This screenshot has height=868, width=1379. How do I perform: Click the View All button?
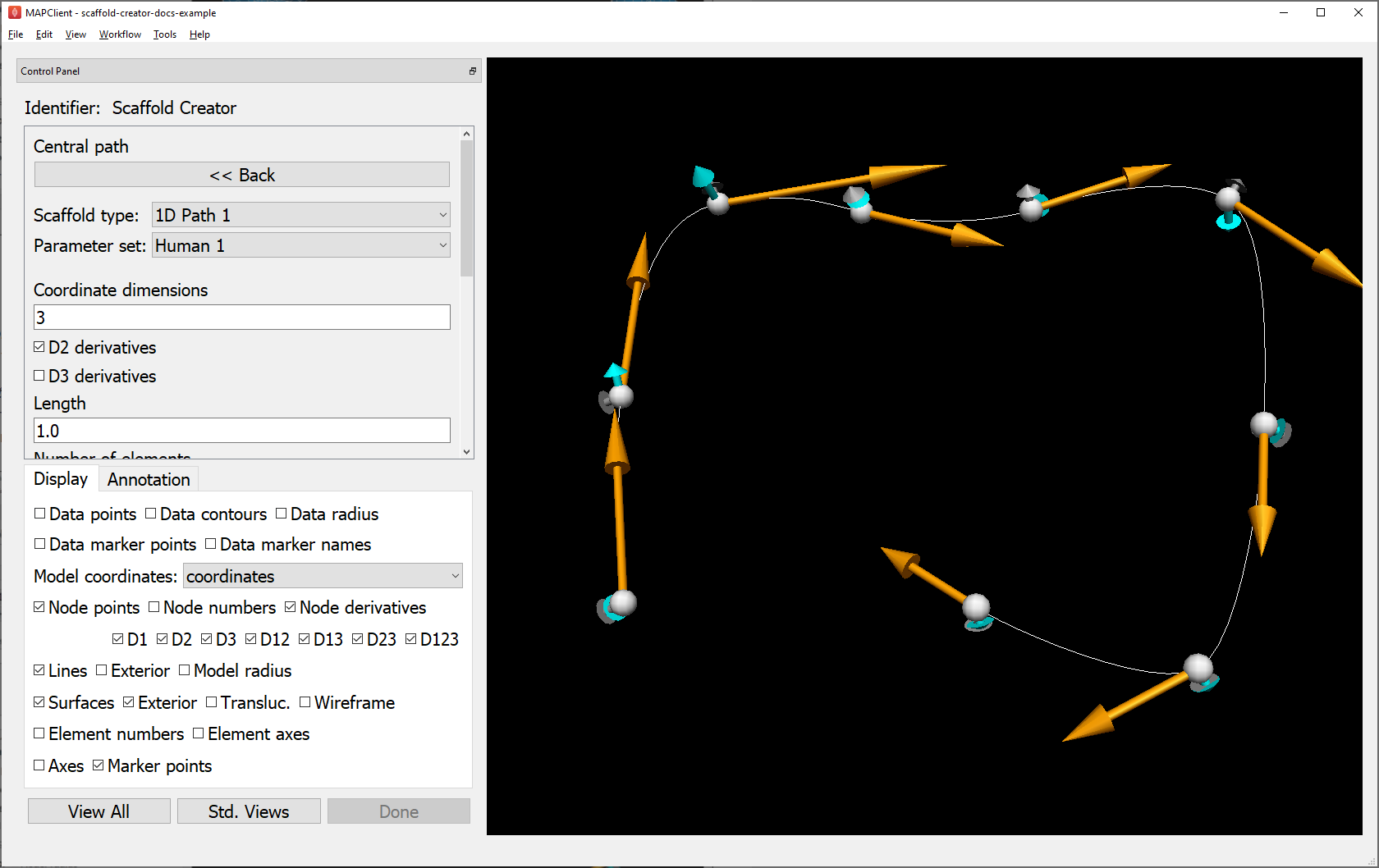coord(99,811)
